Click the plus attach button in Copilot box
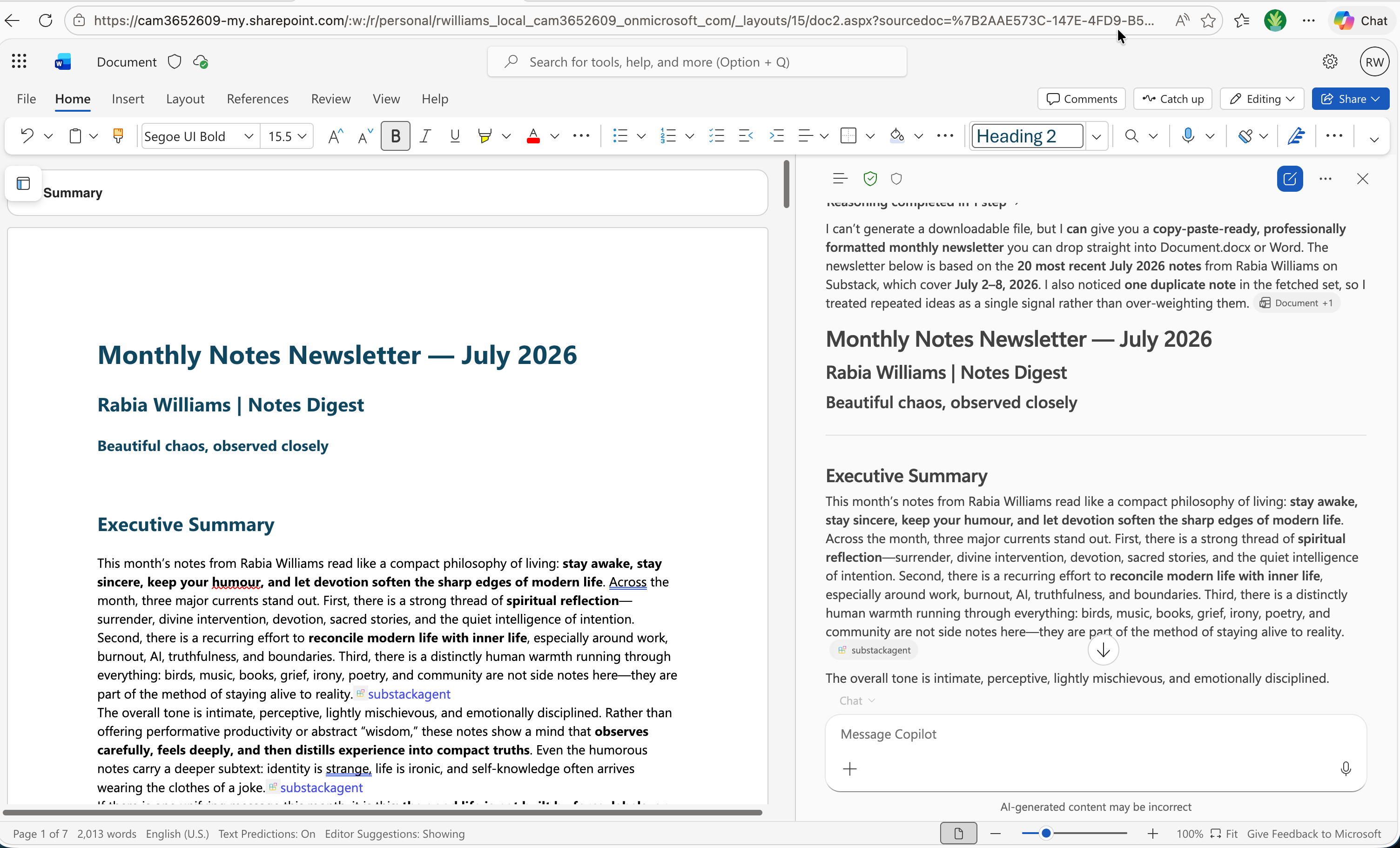 (850, 769)
